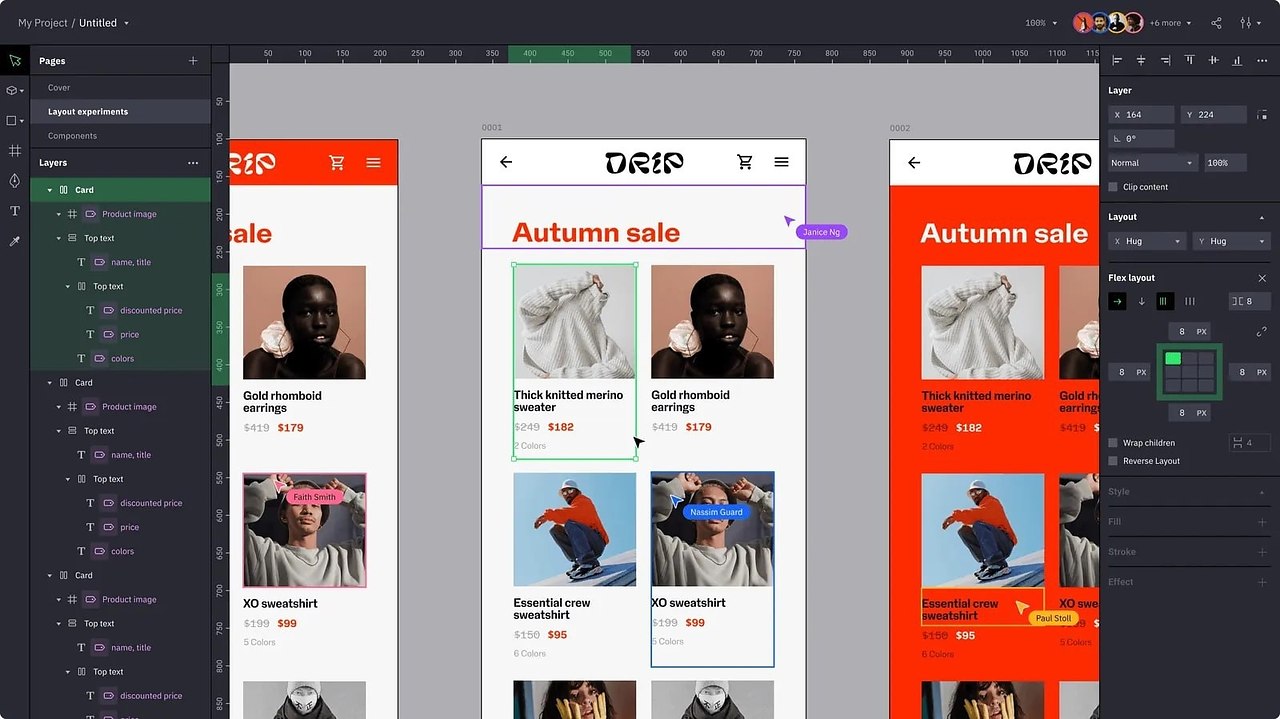The image size is (1280, 719).
Task: Click the Share icon in top bar
Action: pos(1217,23)
